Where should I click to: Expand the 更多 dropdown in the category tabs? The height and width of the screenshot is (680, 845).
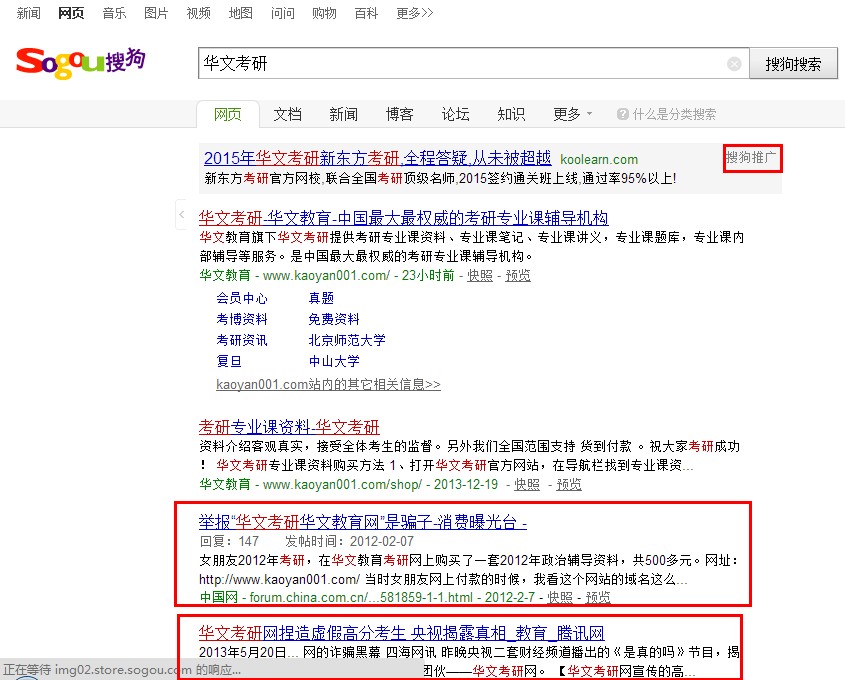click(x=572, y=114)
